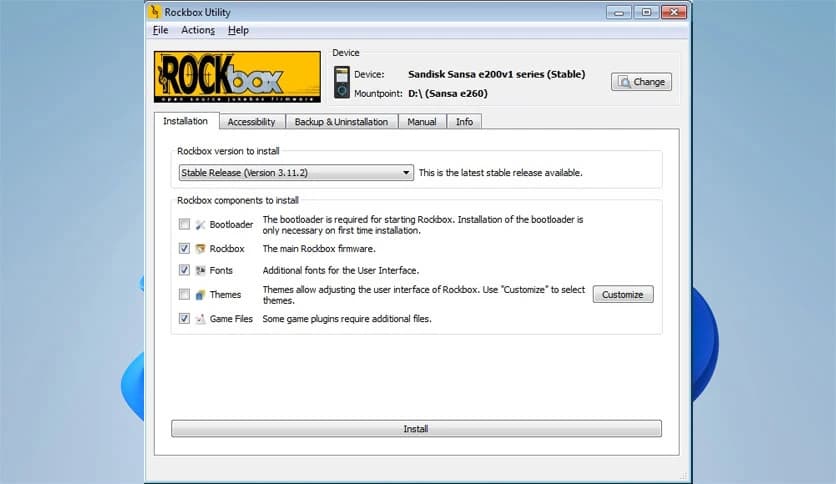
Task: Click 'This is the latest stable release available.'
Action: (501, 173)
